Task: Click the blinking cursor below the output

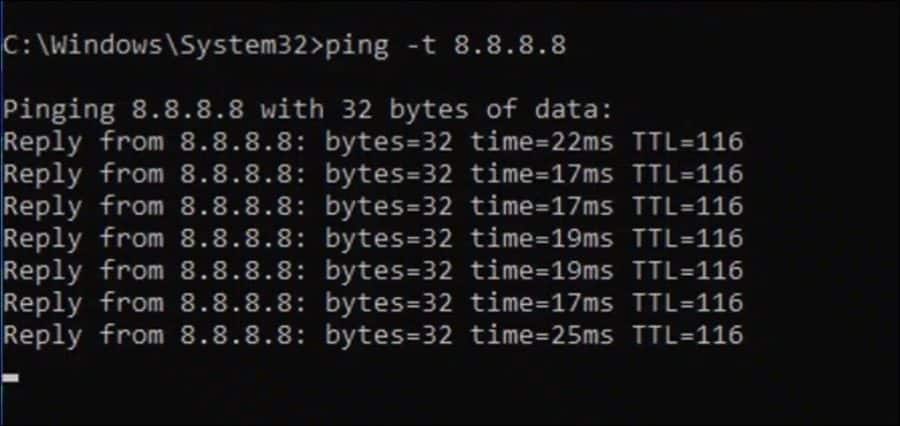Action: point(11,378)
